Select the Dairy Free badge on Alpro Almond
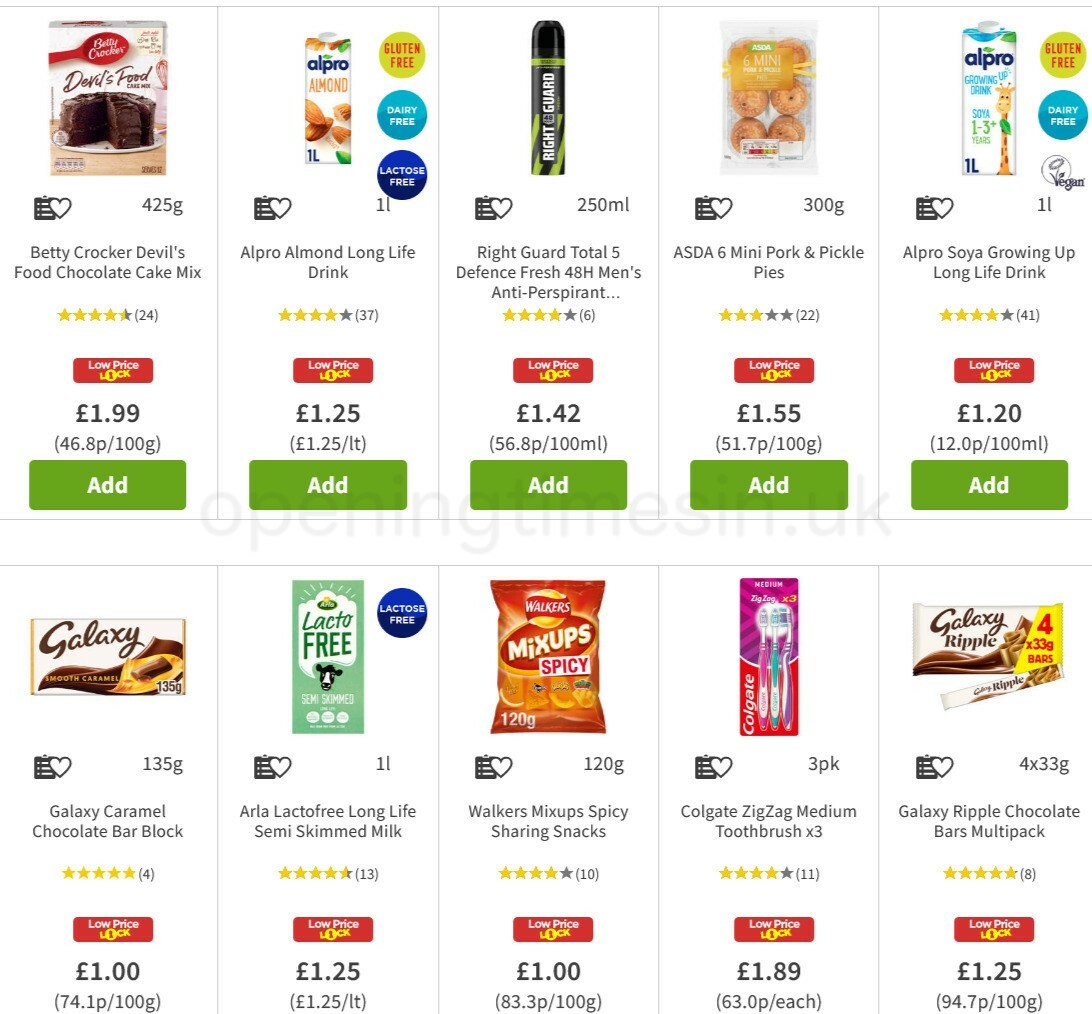This screenshot has height=1014, width=1092. (401, 115)
